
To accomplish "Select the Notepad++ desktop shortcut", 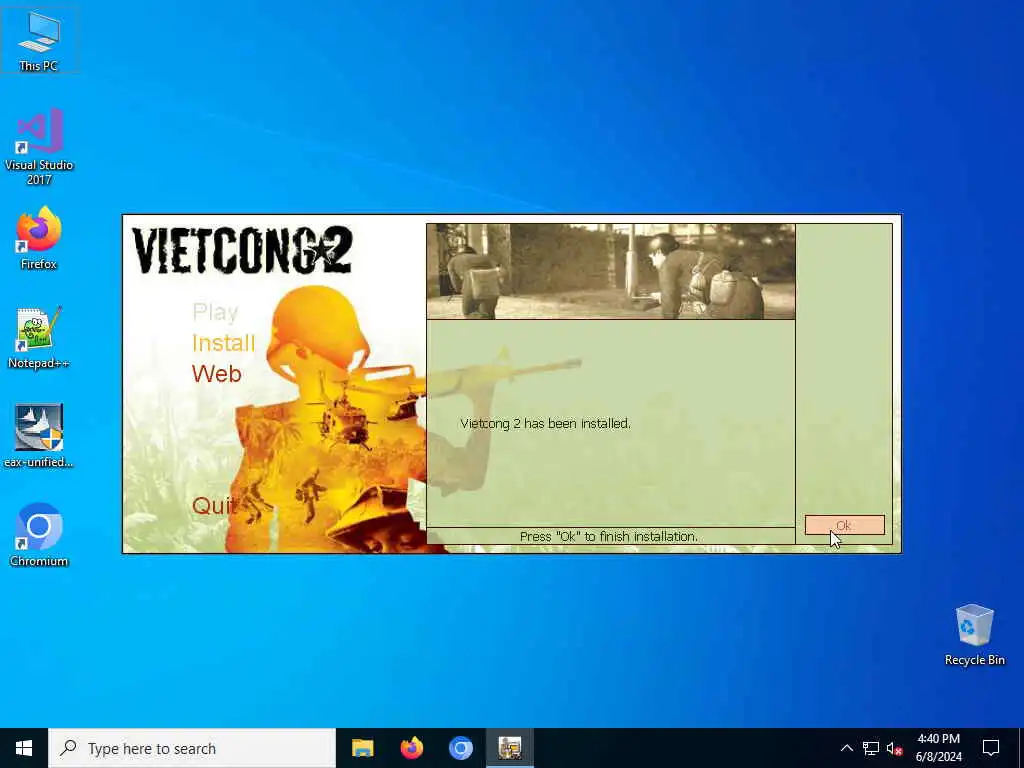I will tap(39, 338).
